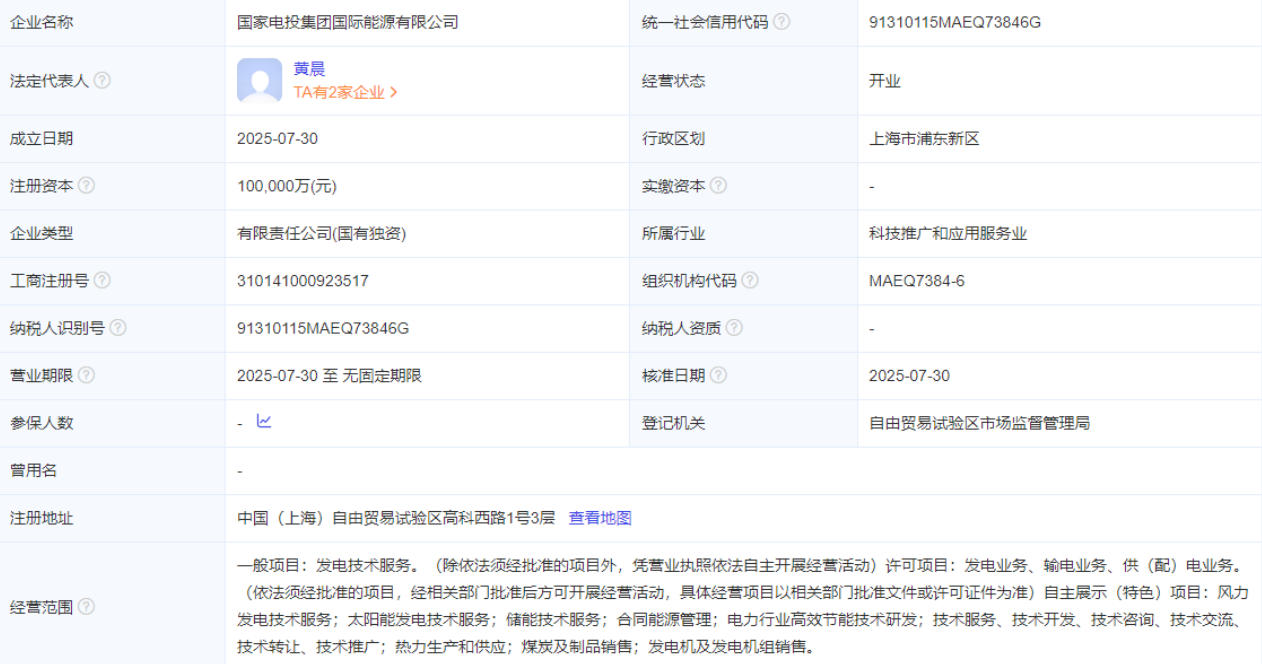The image size is (1262, 664).
Task: Click the question icon beside 实缴资本
Action: (718, 186)
